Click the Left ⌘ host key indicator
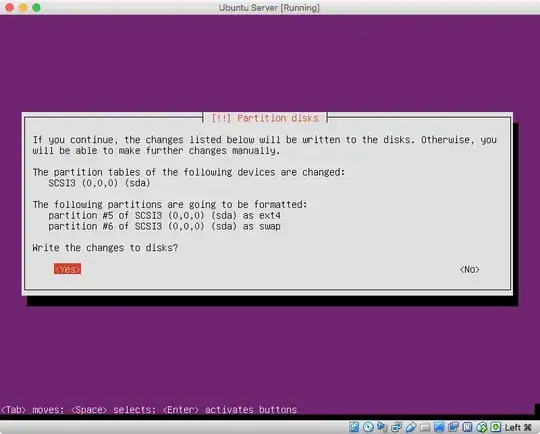This screenshot has height=434, width=540. 518,427
